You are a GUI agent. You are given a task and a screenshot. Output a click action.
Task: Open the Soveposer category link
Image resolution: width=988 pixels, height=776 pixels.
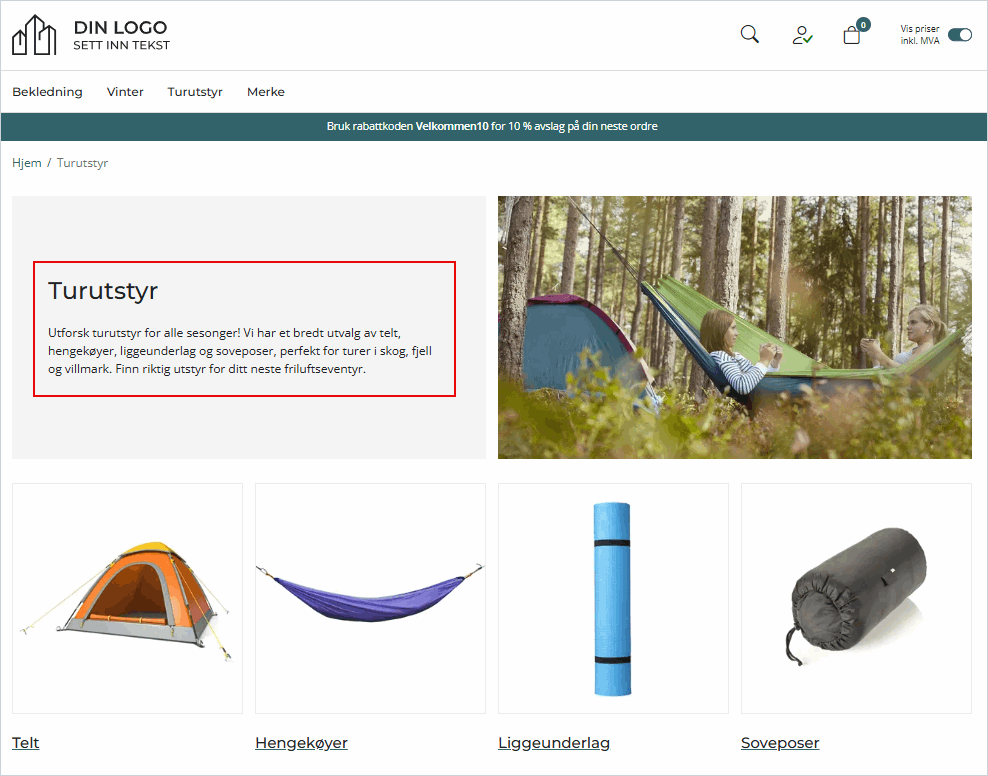(x=780, y=743)
